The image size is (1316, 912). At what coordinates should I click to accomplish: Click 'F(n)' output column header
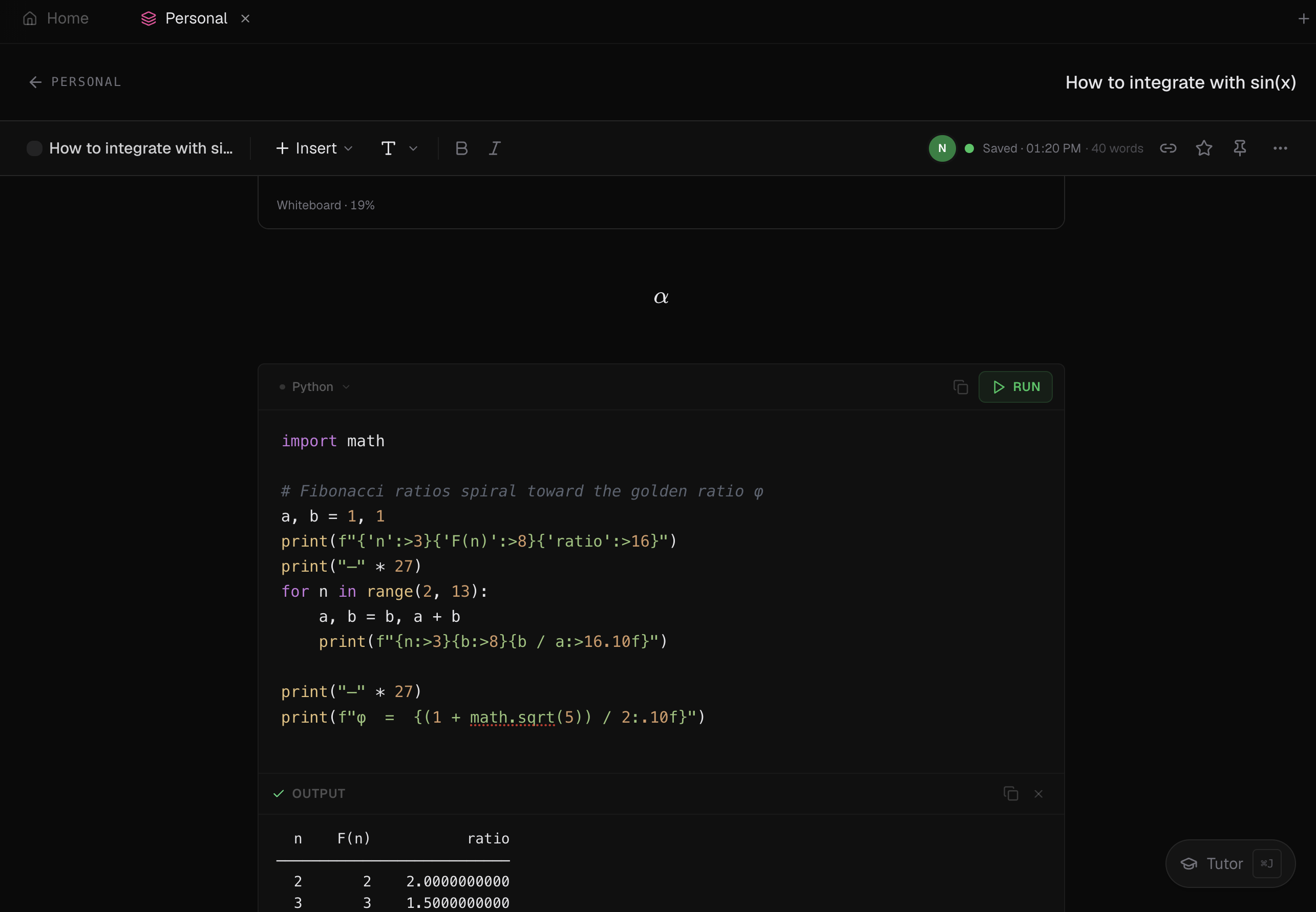click(x=354, y=838)
